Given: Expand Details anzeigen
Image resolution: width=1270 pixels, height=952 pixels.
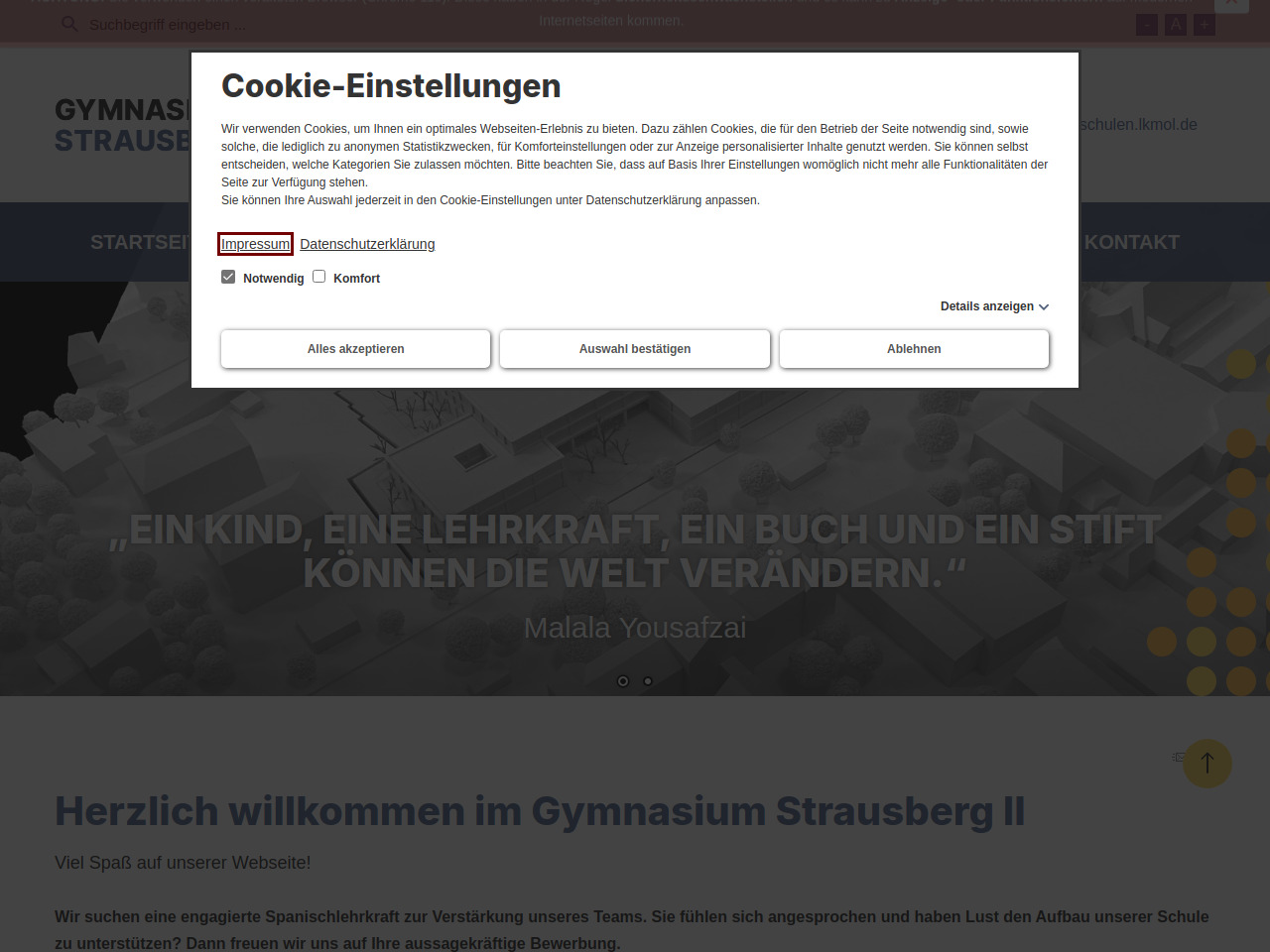Looking at the screenshot, I should pos(993,306).
